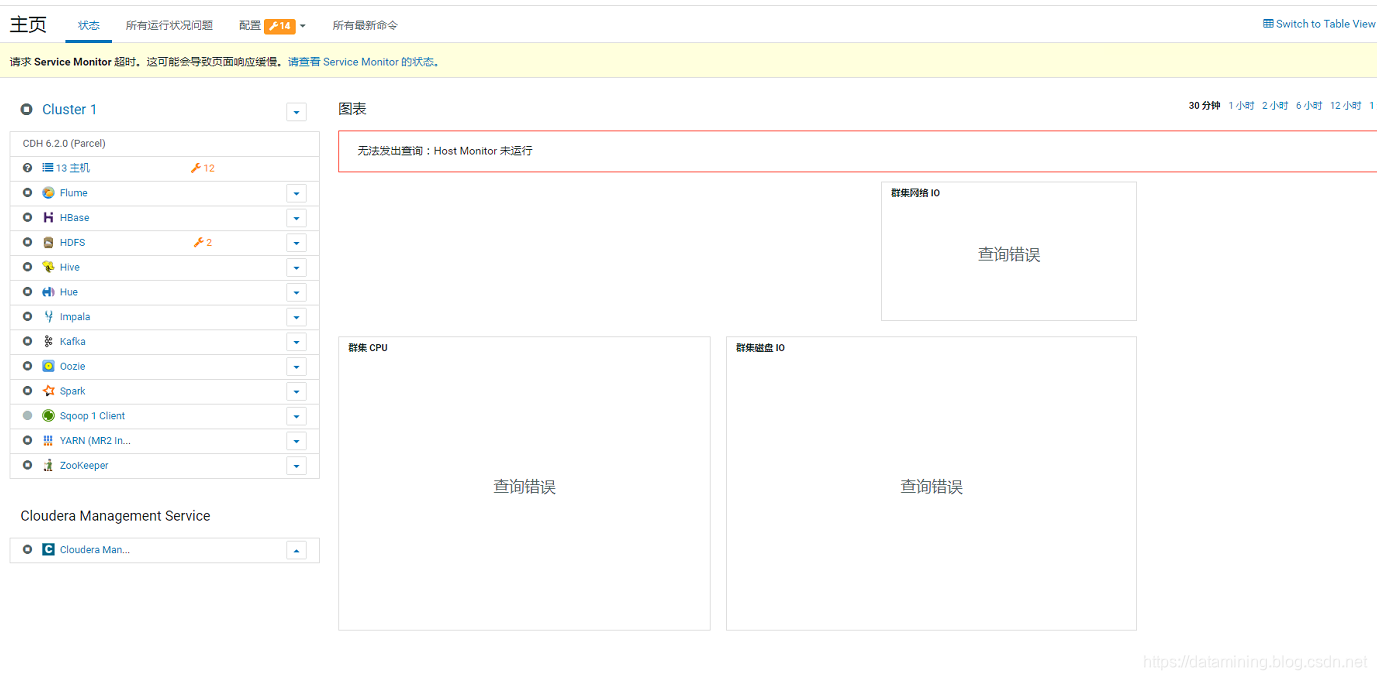Open the ZooKeeper actions dropdown
Viewport: 1377px width, 680px height.
point(296,466)
